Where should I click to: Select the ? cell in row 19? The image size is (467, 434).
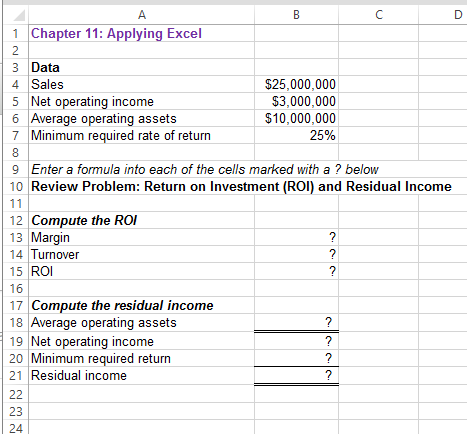296,341
